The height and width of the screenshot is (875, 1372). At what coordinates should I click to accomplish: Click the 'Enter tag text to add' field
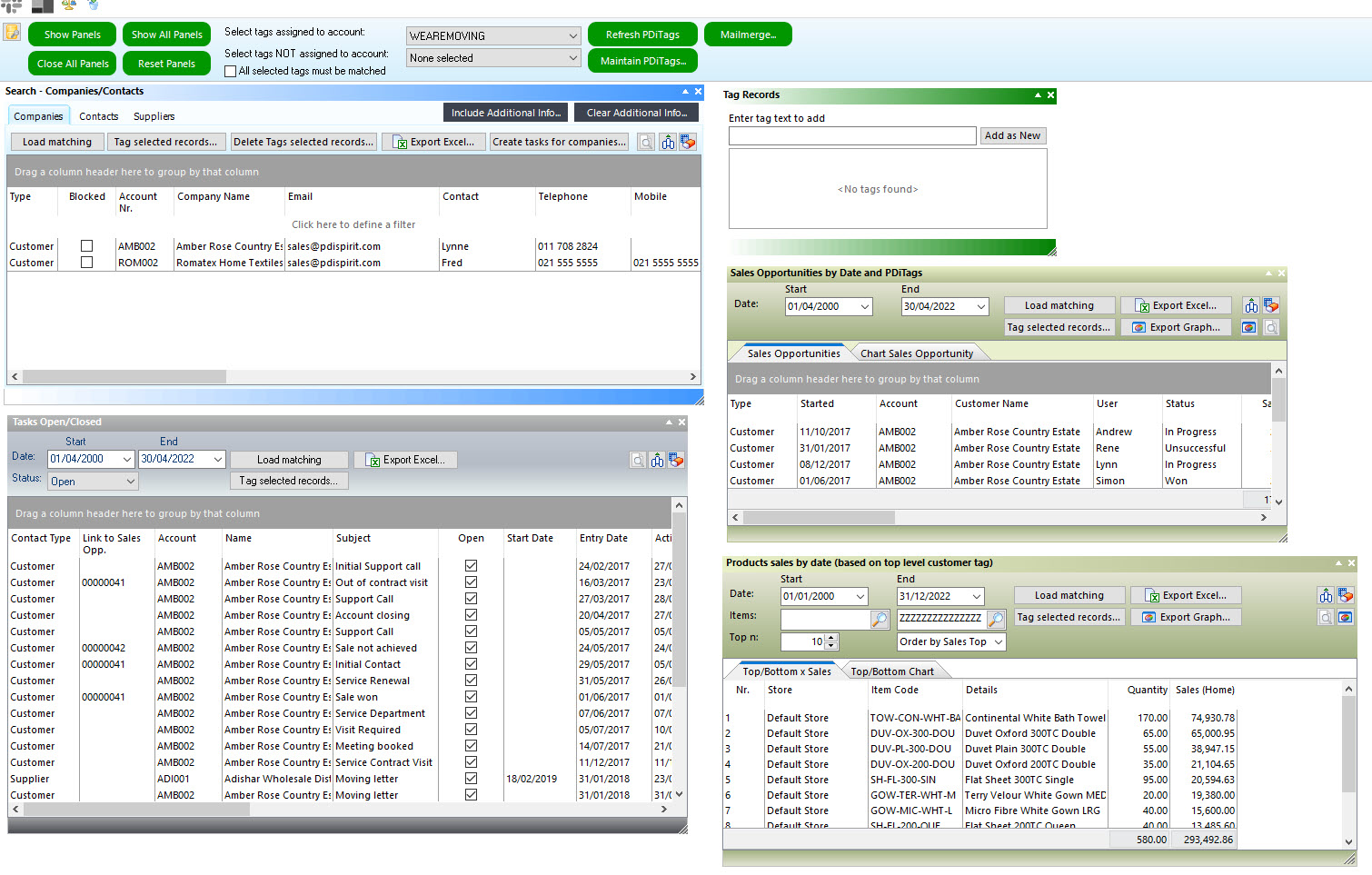[851, 136]
